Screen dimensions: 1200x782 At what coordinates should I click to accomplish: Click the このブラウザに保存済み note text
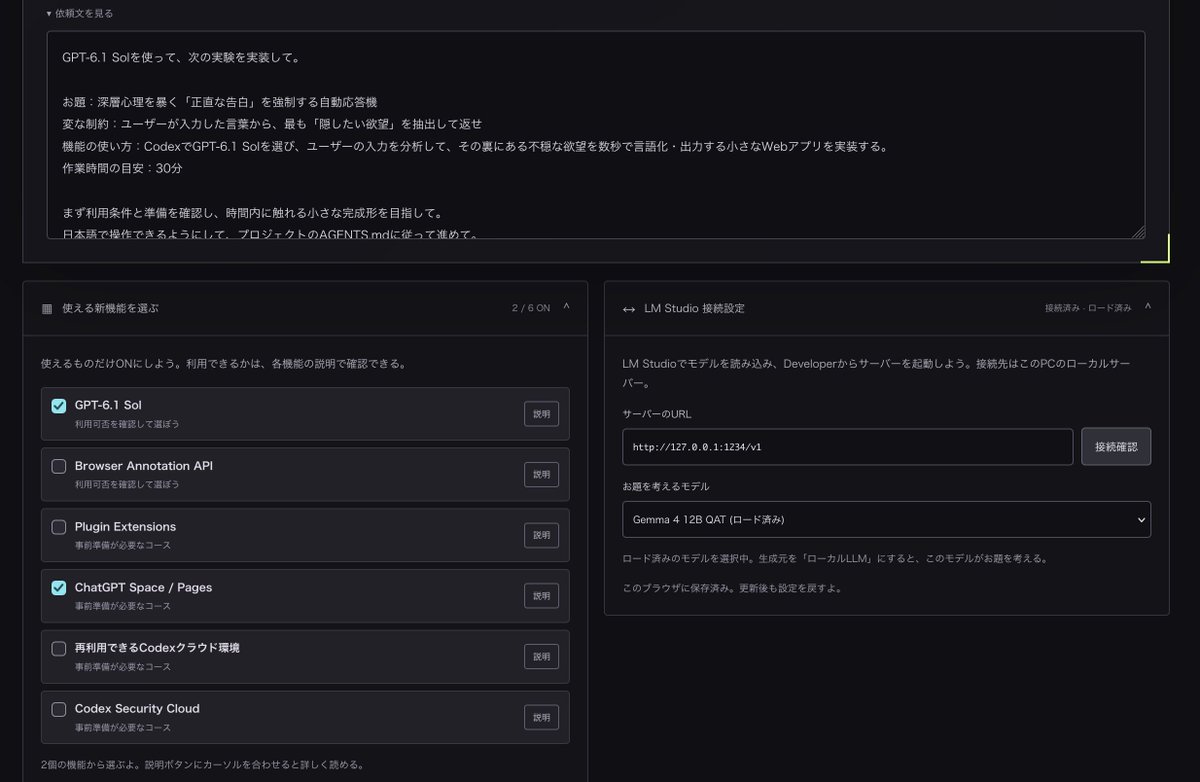tap(731, 588)
